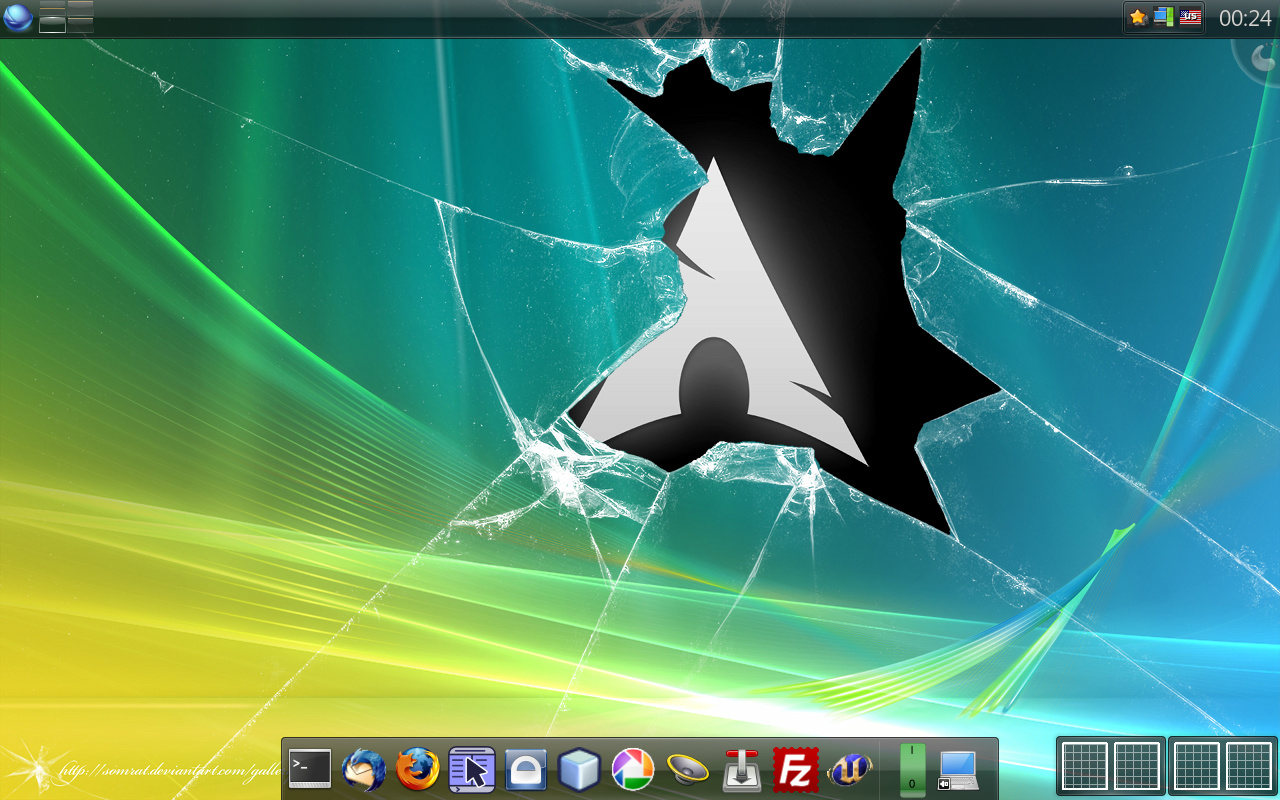Viewport: 1280px width, 800px height.
Task: Launch Unreal Tournament from the dock
Action: click(850, 770)
